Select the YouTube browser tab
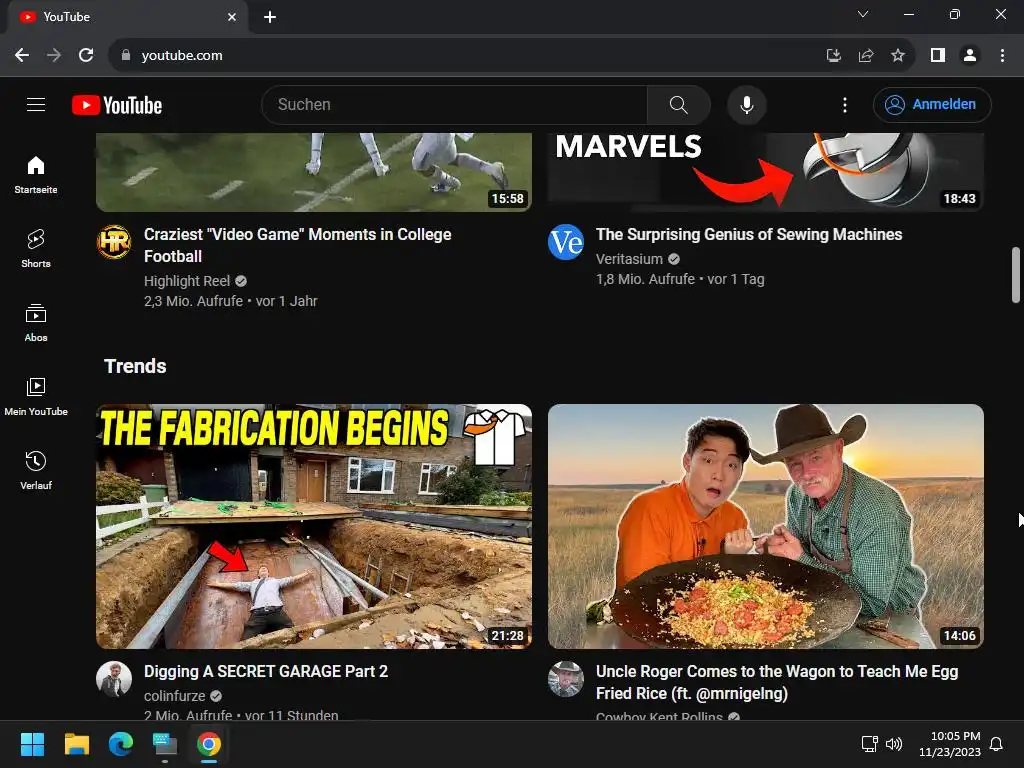Screen dimensions: 1024x768 tap(127, 17)
